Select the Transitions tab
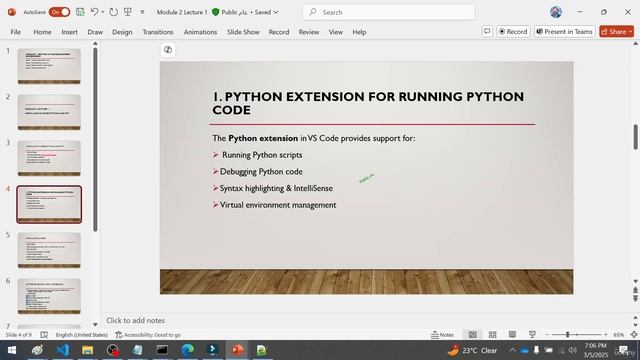The image size is (640, 360). point(158,32)
